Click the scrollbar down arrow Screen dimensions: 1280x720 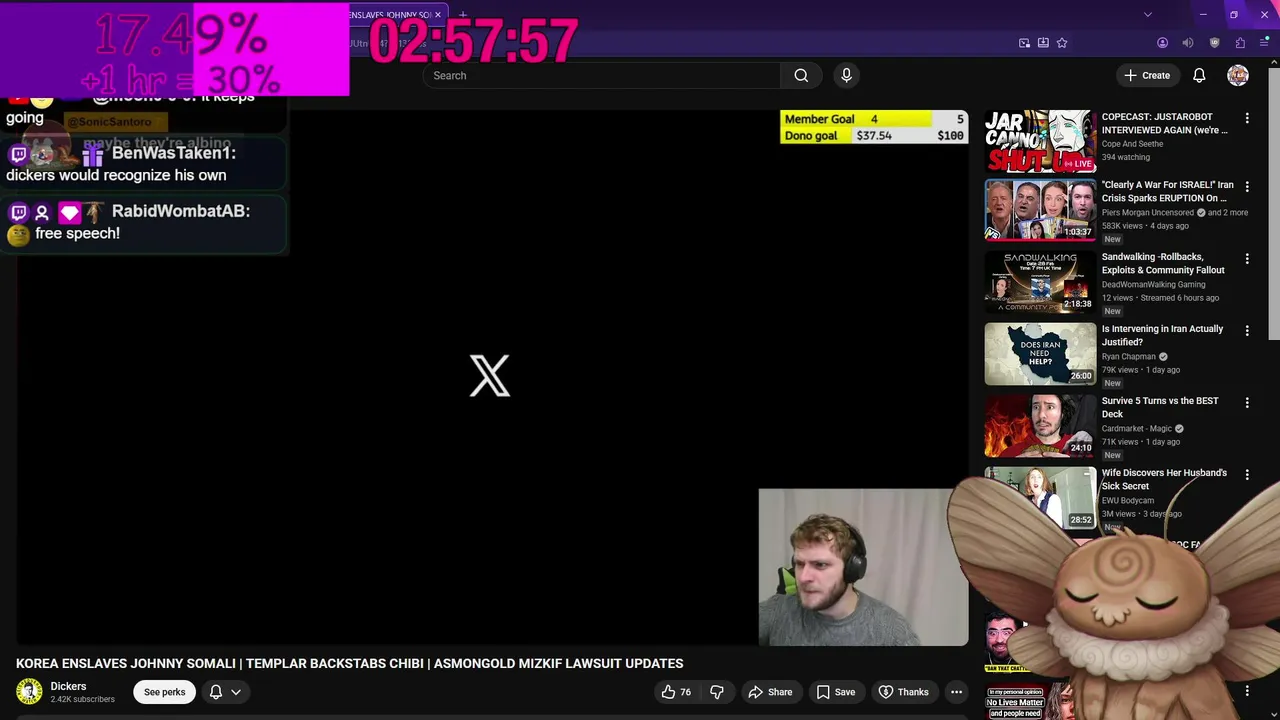[1275, 713]
